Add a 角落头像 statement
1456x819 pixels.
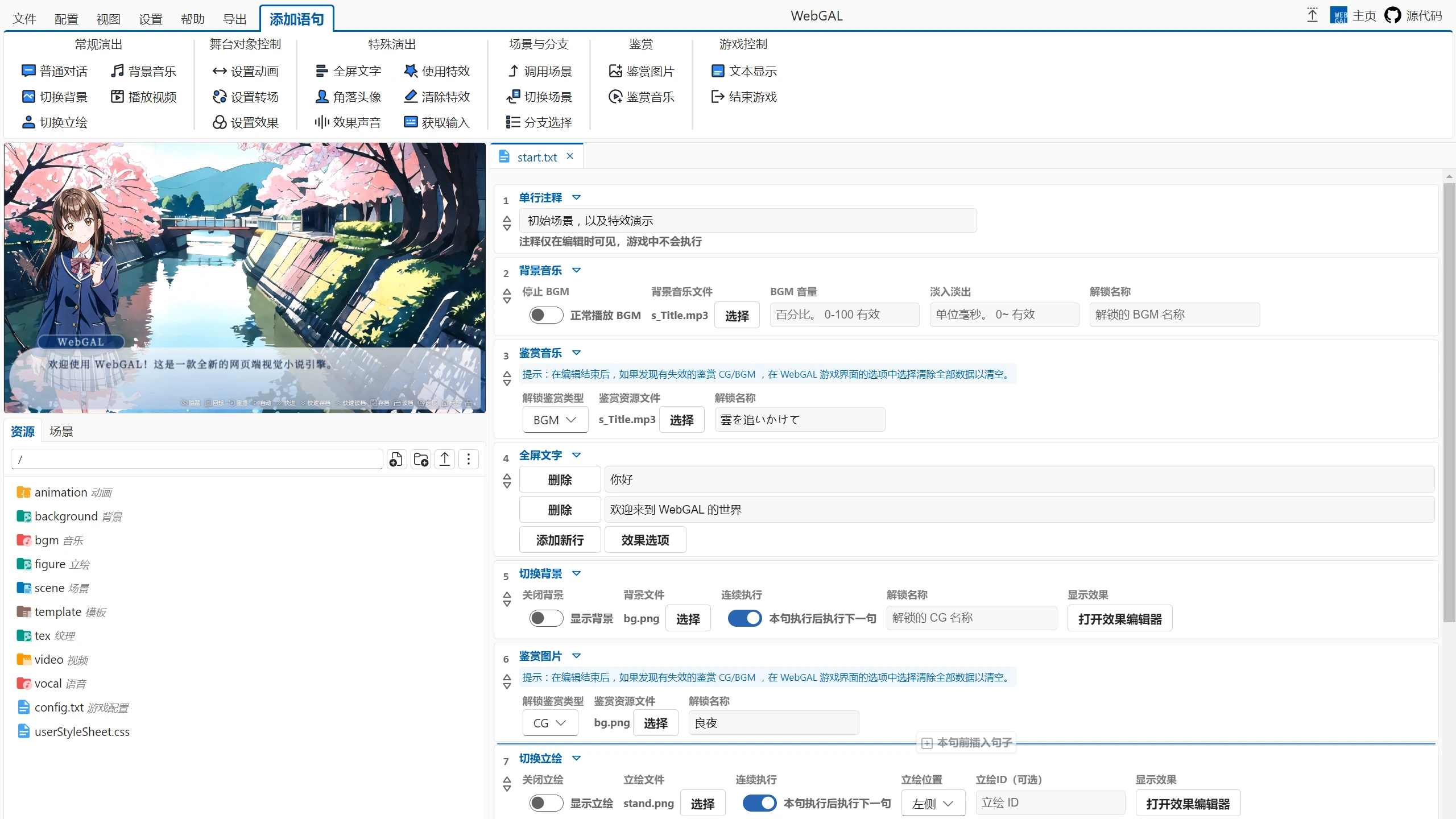point(348,97)
